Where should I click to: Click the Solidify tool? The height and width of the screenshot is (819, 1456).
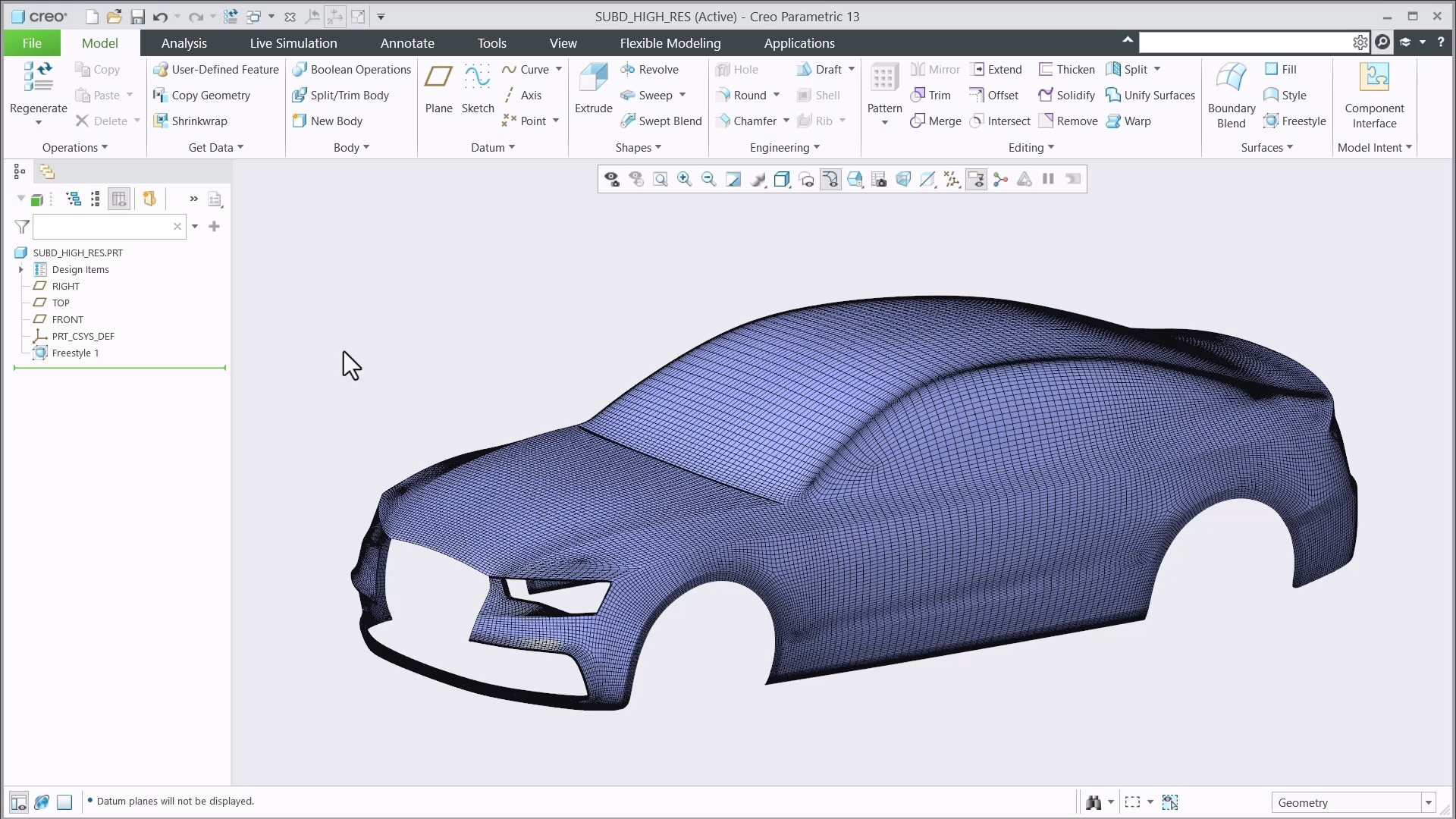pos(1066,96)
